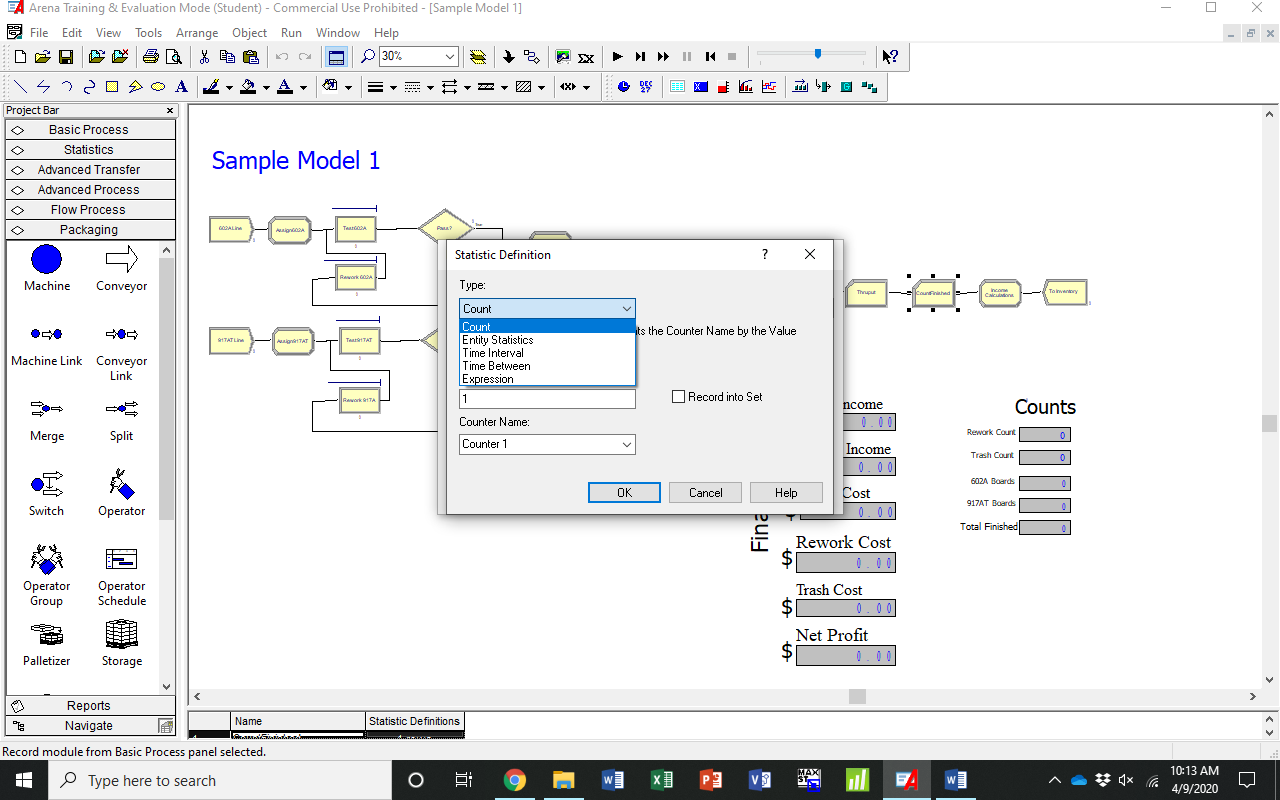
Task: Select the Ellipse drawing tool
Action: [x=158, y=87]
